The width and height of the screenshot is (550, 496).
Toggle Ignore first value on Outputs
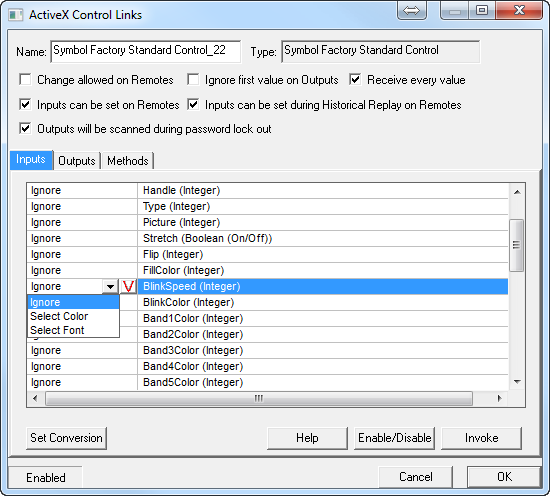193,80
